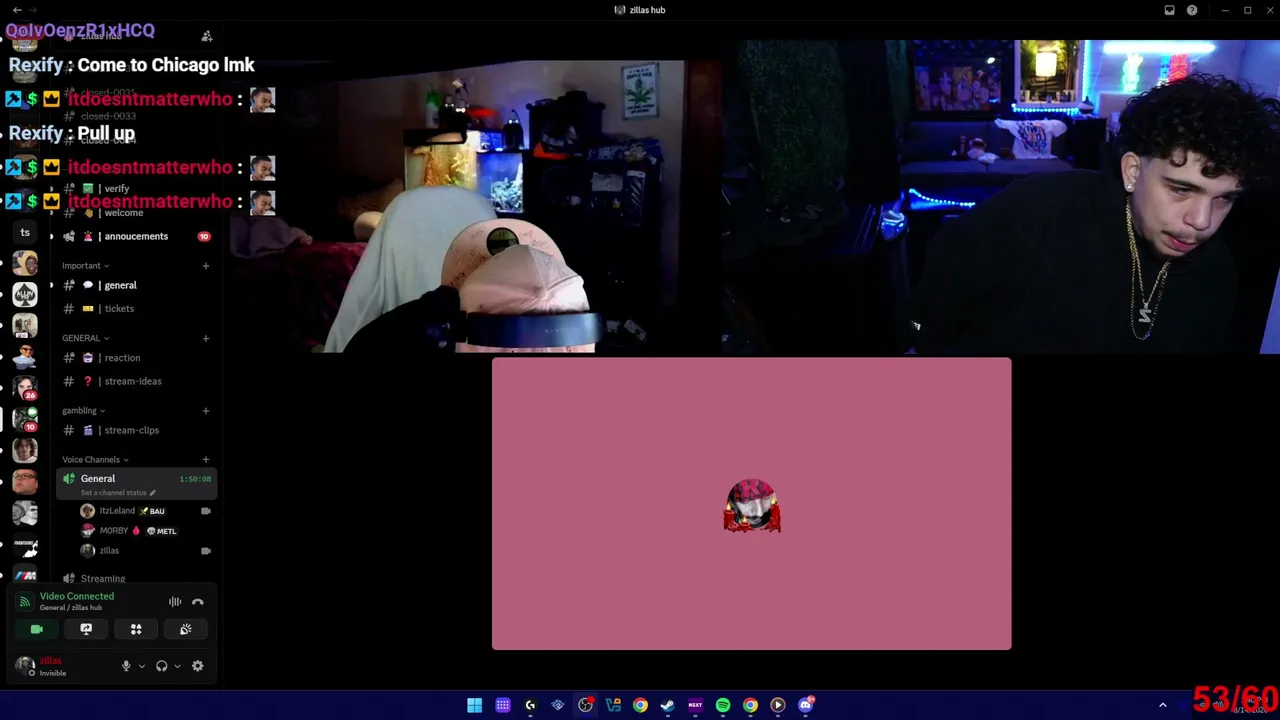Open the Discord inbox icon

[x=1169, y=10]
